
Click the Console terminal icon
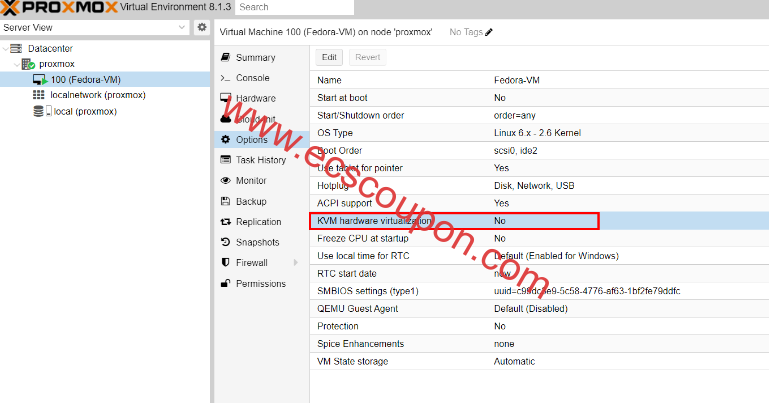click(225, 78)
